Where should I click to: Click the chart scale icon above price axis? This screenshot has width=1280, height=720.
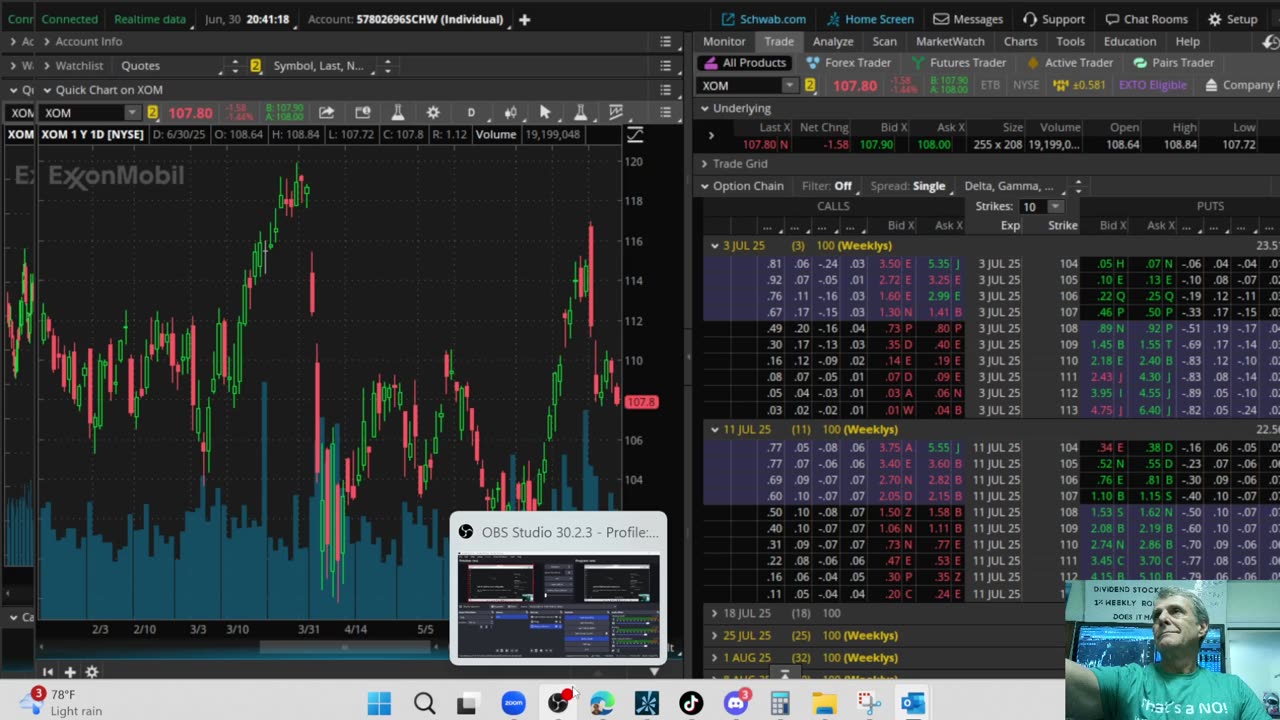point(635,134)
